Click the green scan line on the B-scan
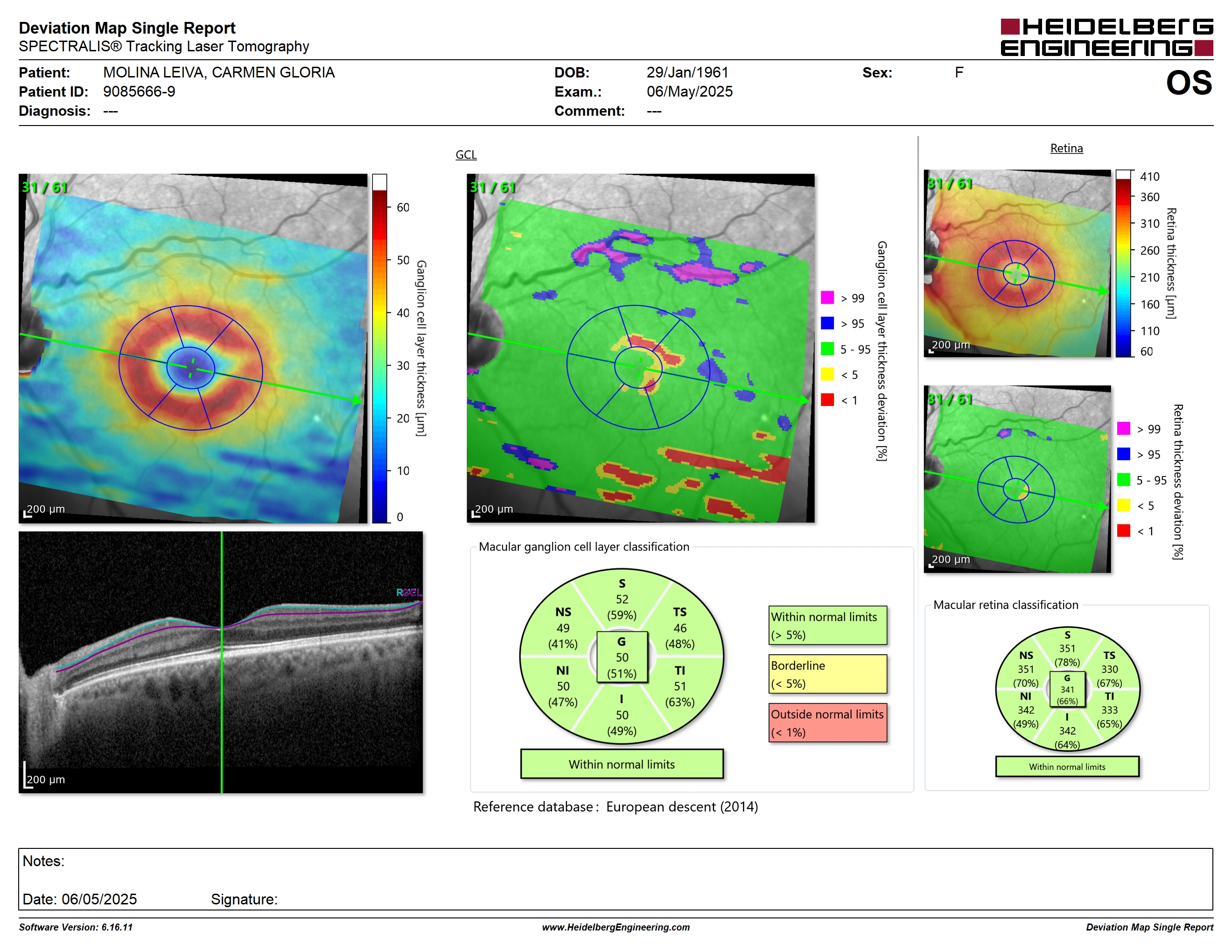Screen dimensions: 1232x952 [222, 662]
